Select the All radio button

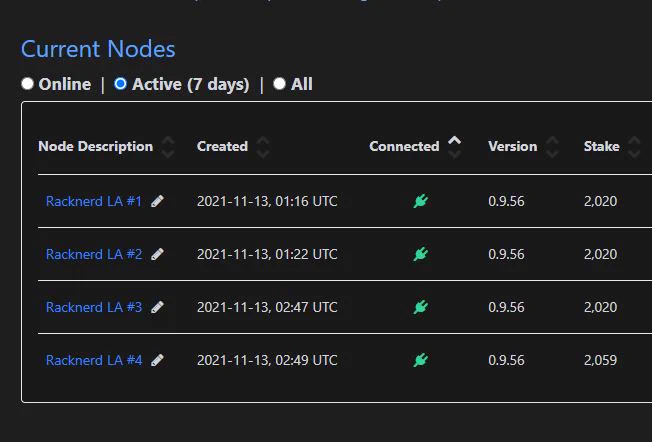coord(279,84)
